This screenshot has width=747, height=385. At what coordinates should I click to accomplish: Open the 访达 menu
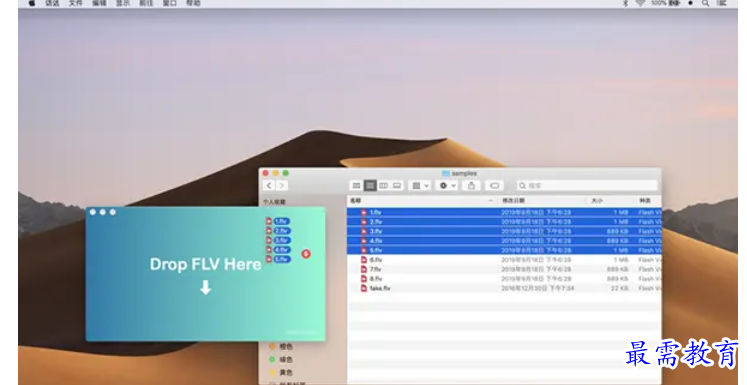click(x=52, y=3)
